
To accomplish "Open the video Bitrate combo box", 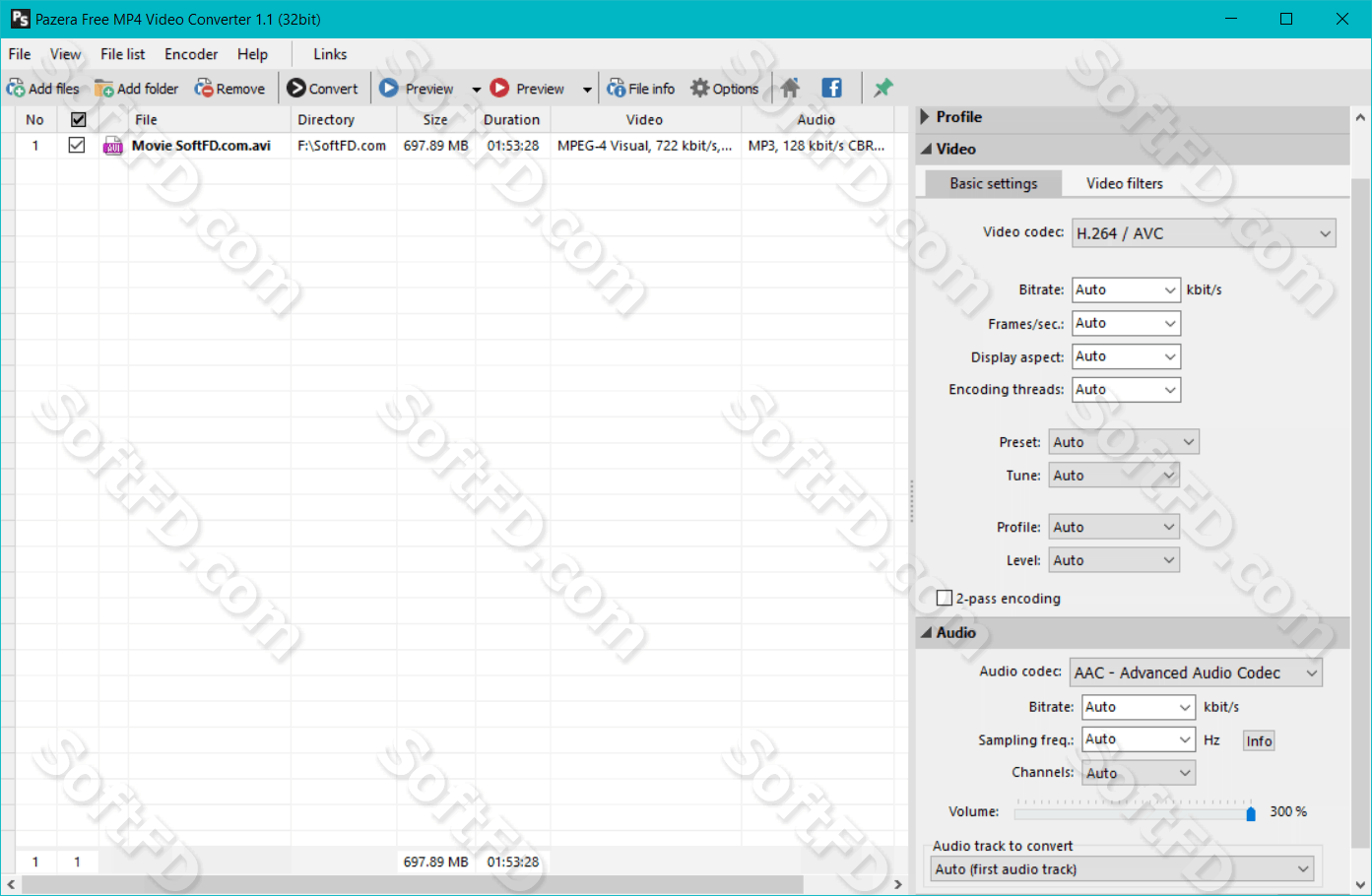I will point(1126,289).
